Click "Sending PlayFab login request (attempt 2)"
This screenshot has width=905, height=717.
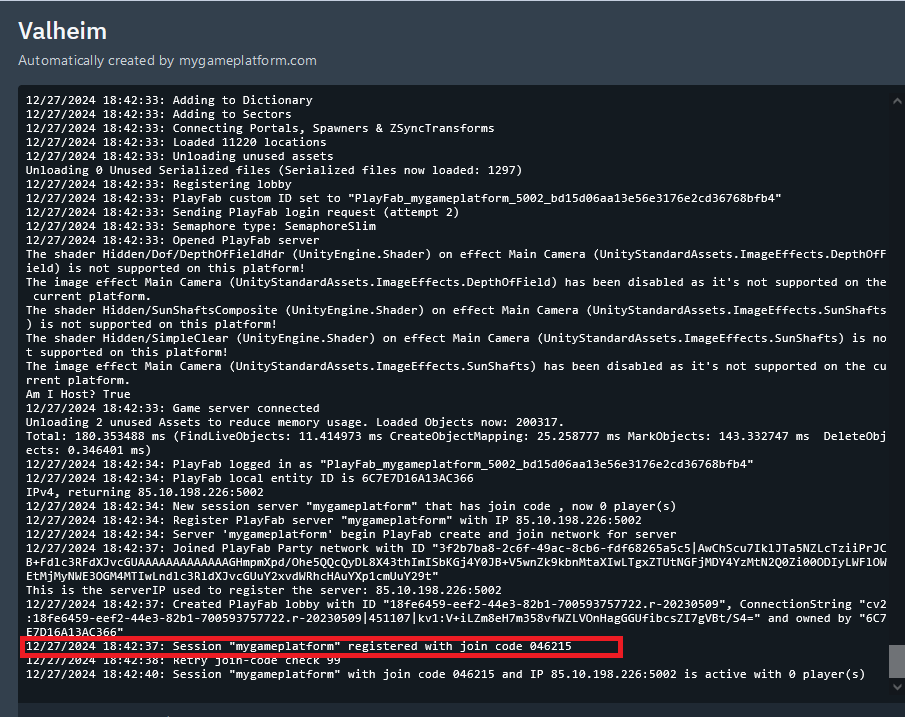[242, 212]
